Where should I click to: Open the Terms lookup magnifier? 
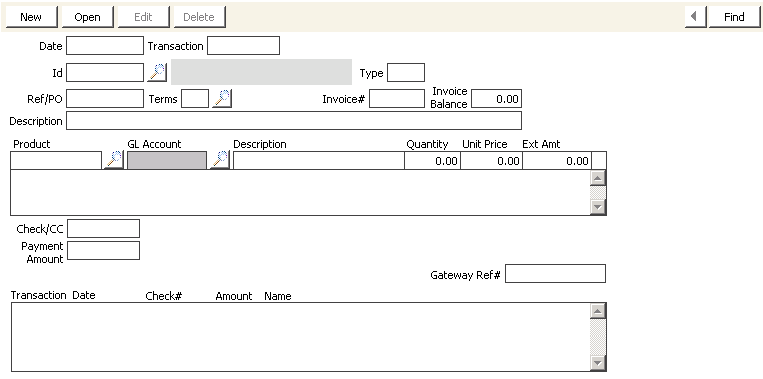coord(222,98)
